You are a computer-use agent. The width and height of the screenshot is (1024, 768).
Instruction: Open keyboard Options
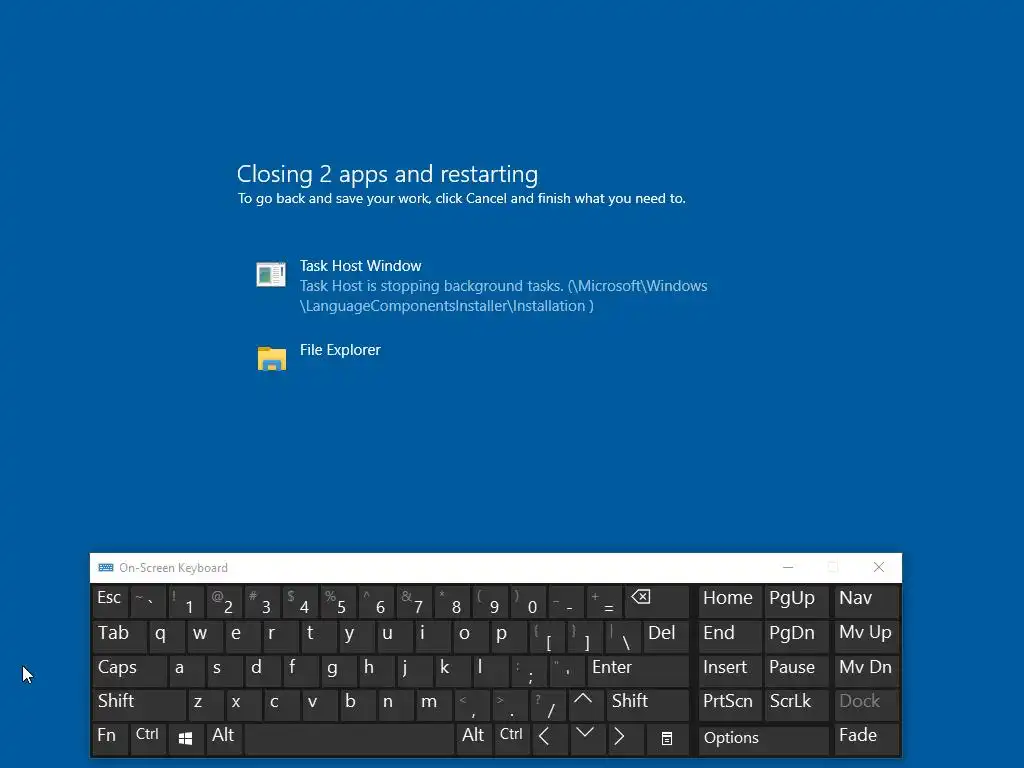coord(763,739)
